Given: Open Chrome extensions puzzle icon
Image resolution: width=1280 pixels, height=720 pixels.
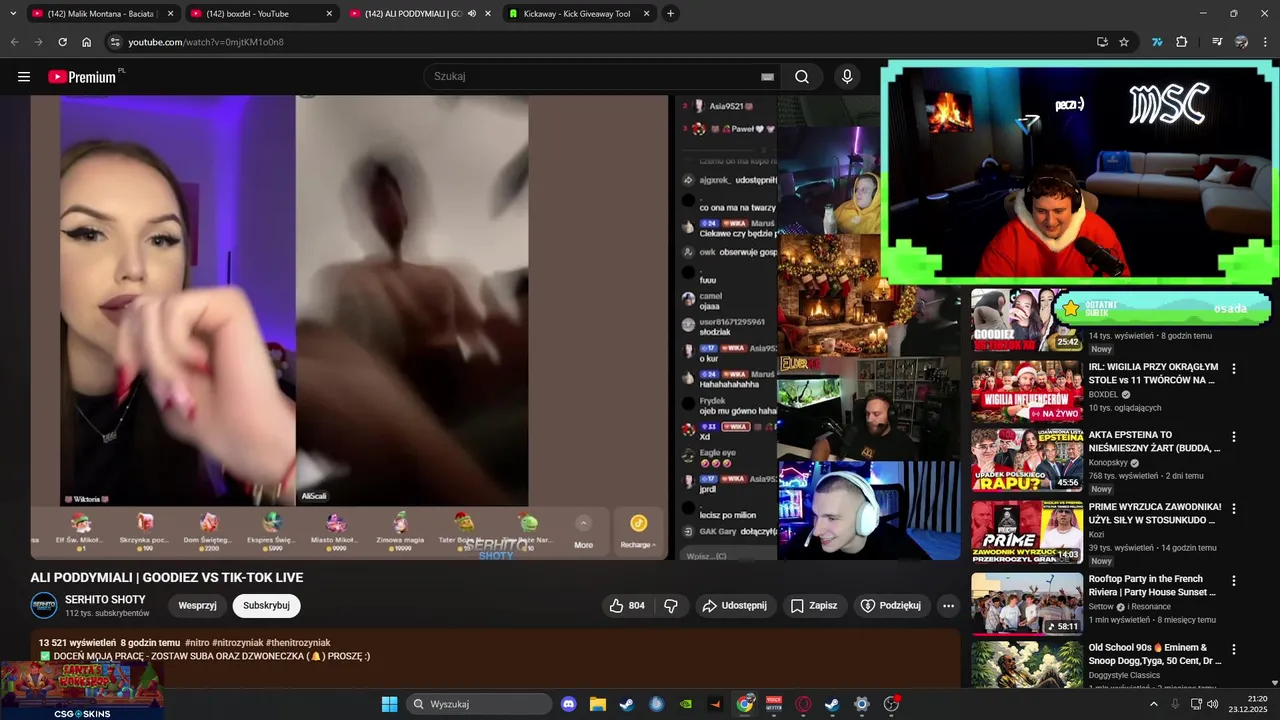Looking at the screenshot, I should click(1182, 42).
